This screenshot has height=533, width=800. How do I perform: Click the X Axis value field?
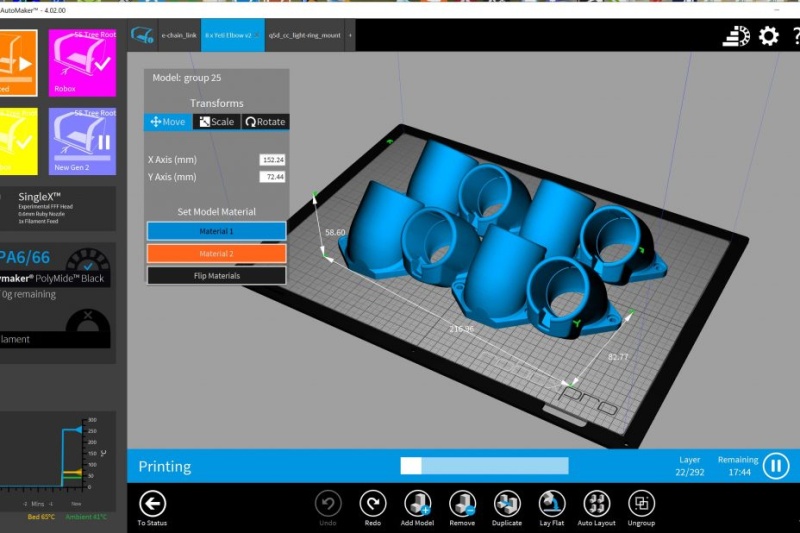click(271, 159)
